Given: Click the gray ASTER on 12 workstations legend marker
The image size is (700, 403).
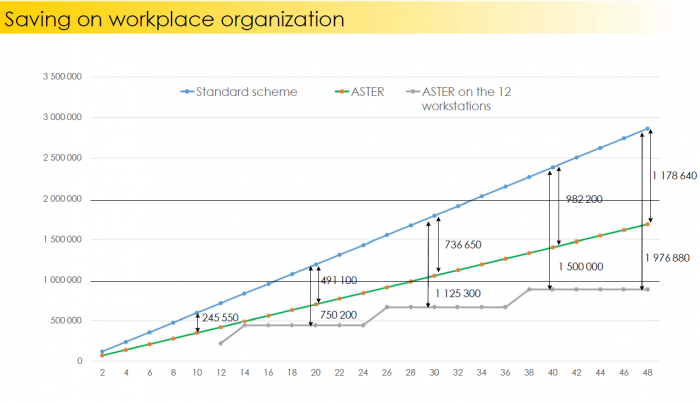Looking at the screenshot, I should tap(413, 92).
